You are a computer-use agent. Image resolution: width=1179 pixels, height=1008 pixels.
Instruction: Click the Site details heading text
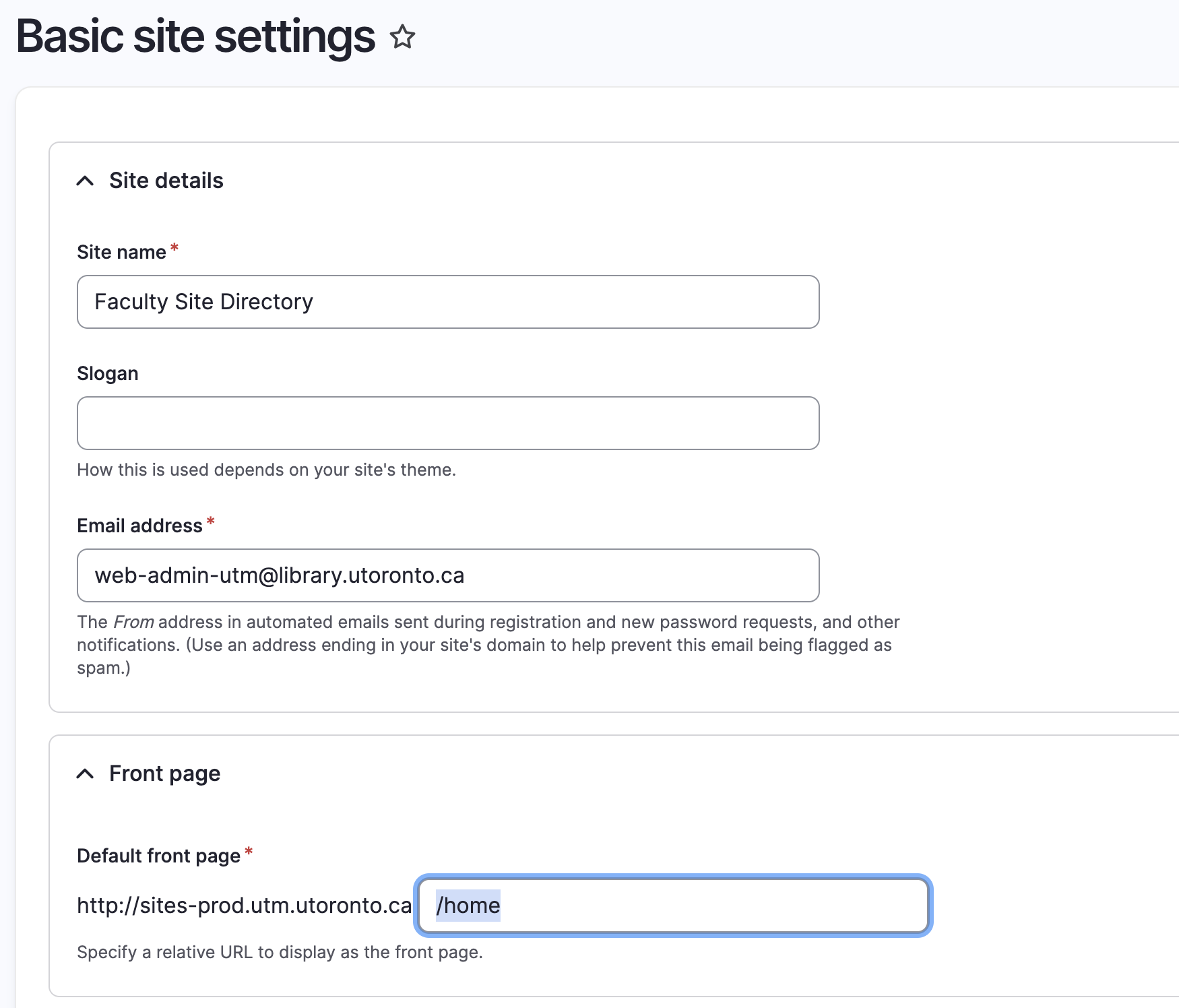166,181
